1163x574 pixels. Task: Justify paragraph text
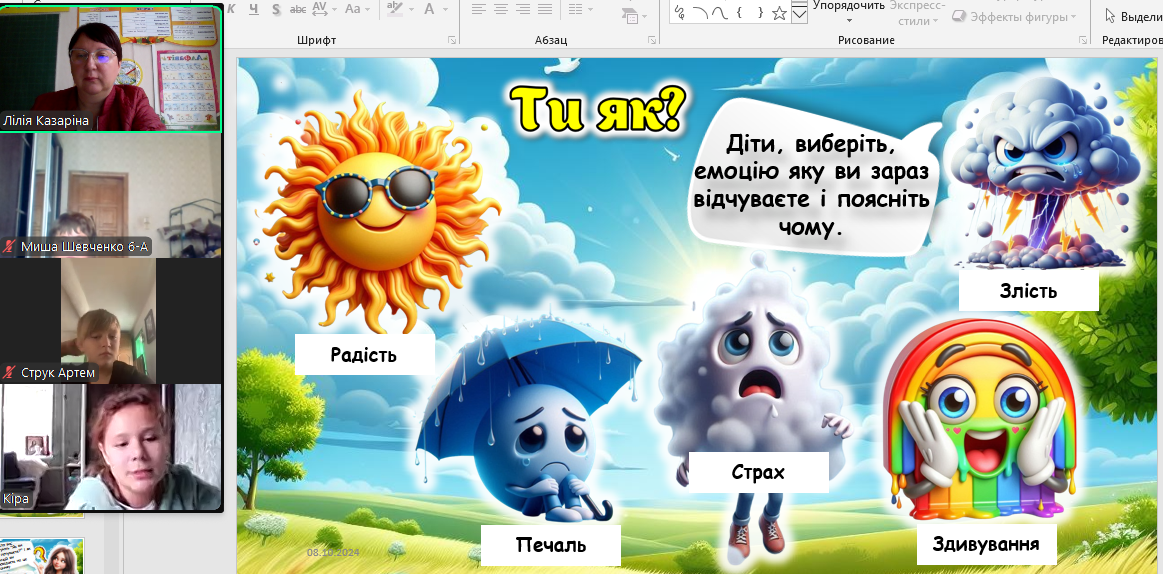pyautogui.click(x=545, y=9)
